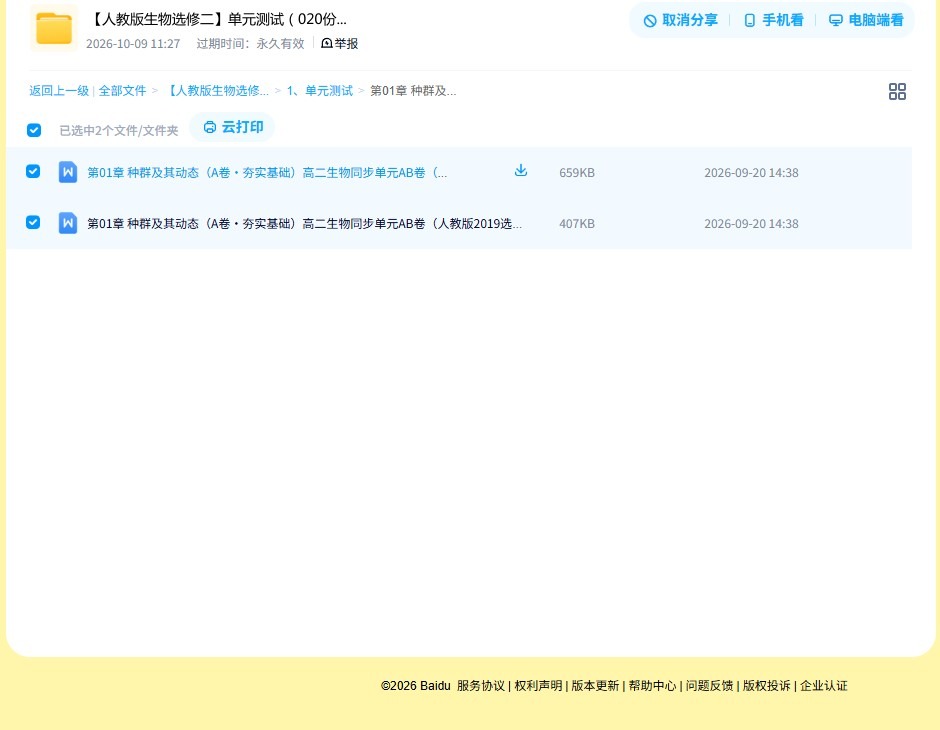The width and height of the screenshot is (940, 730).
Task: Click the 2026-09-20 14:38 date of the 407KB file
Action: (x=751, y=224)
